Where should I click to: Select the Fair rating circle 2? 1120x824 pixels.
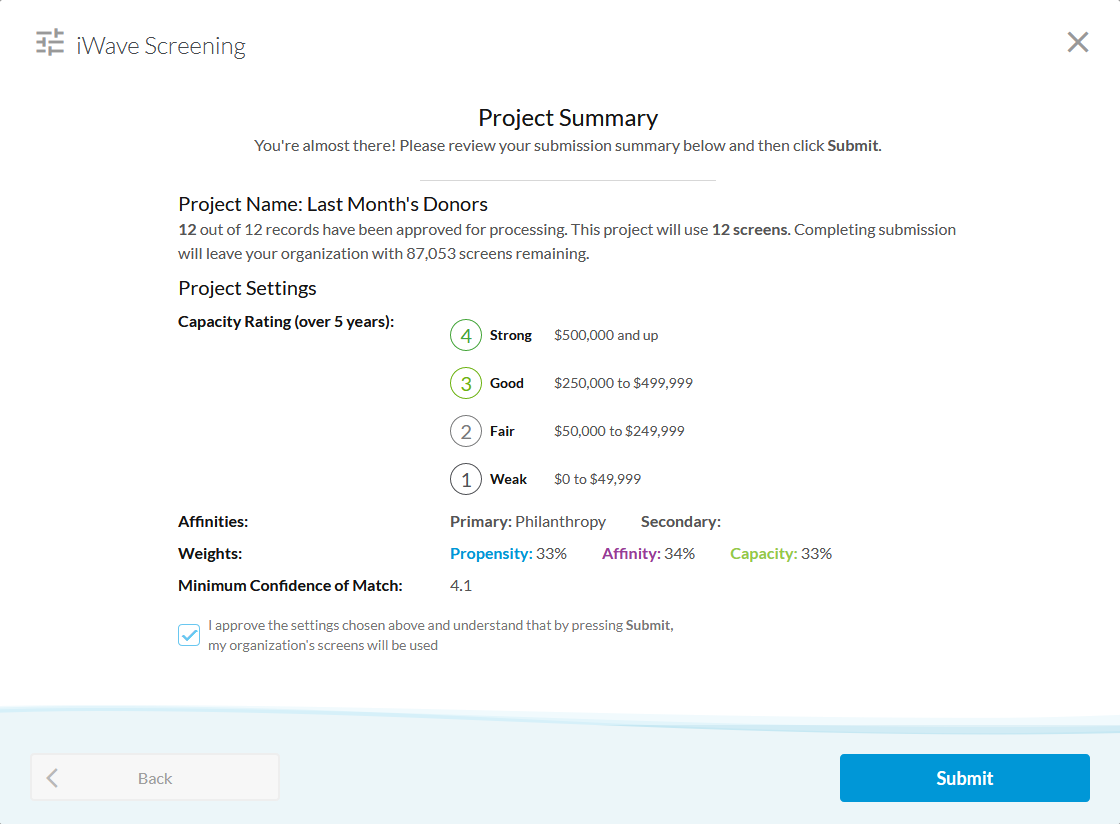pos(465,431)
